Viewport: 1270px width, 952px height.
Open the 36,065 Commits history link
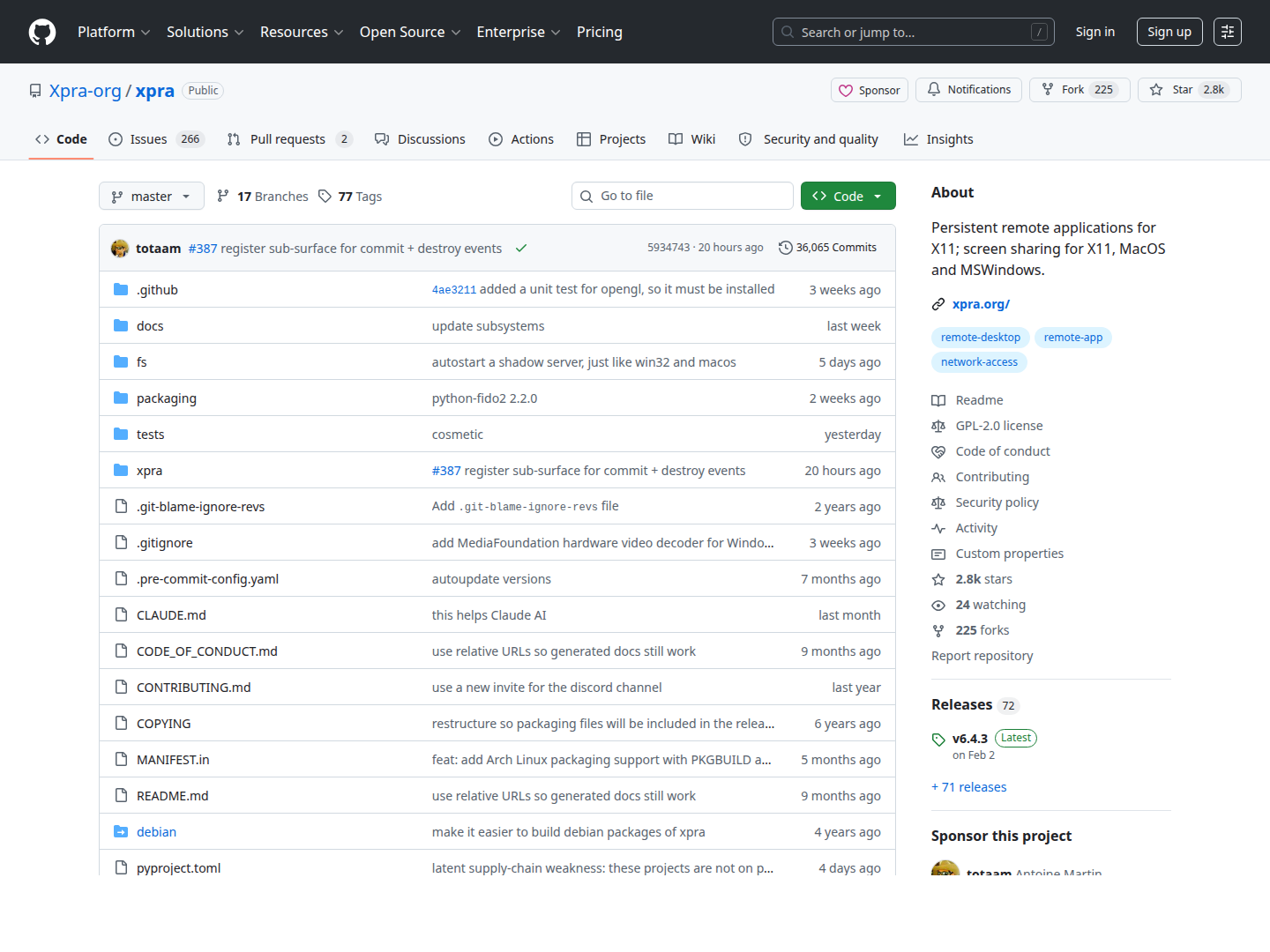click(827, 248)
